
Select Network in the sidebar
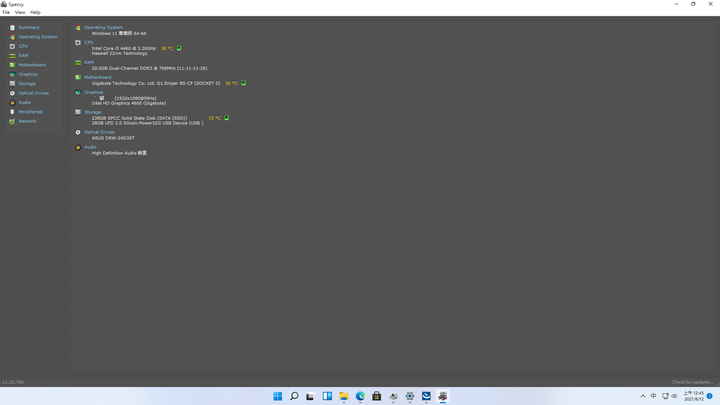tap(27, 121)
